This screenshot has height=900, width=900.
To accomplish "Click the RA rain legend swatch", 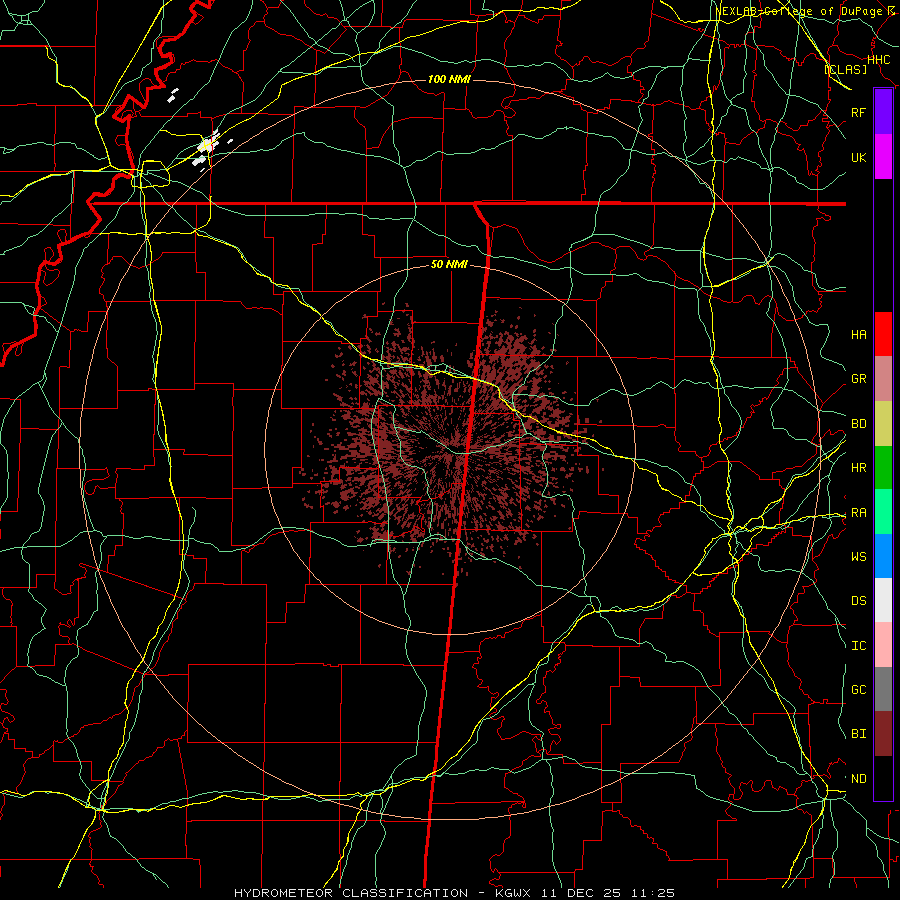I will click(883, 512).
